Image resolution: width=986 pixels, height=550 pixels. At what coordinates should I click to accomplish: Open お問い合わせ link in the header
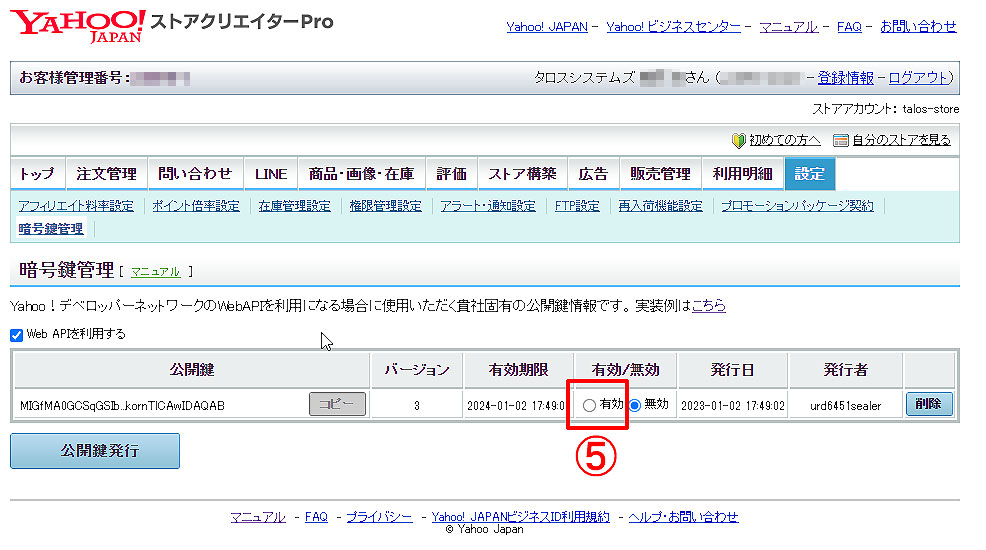pos(918,27)
